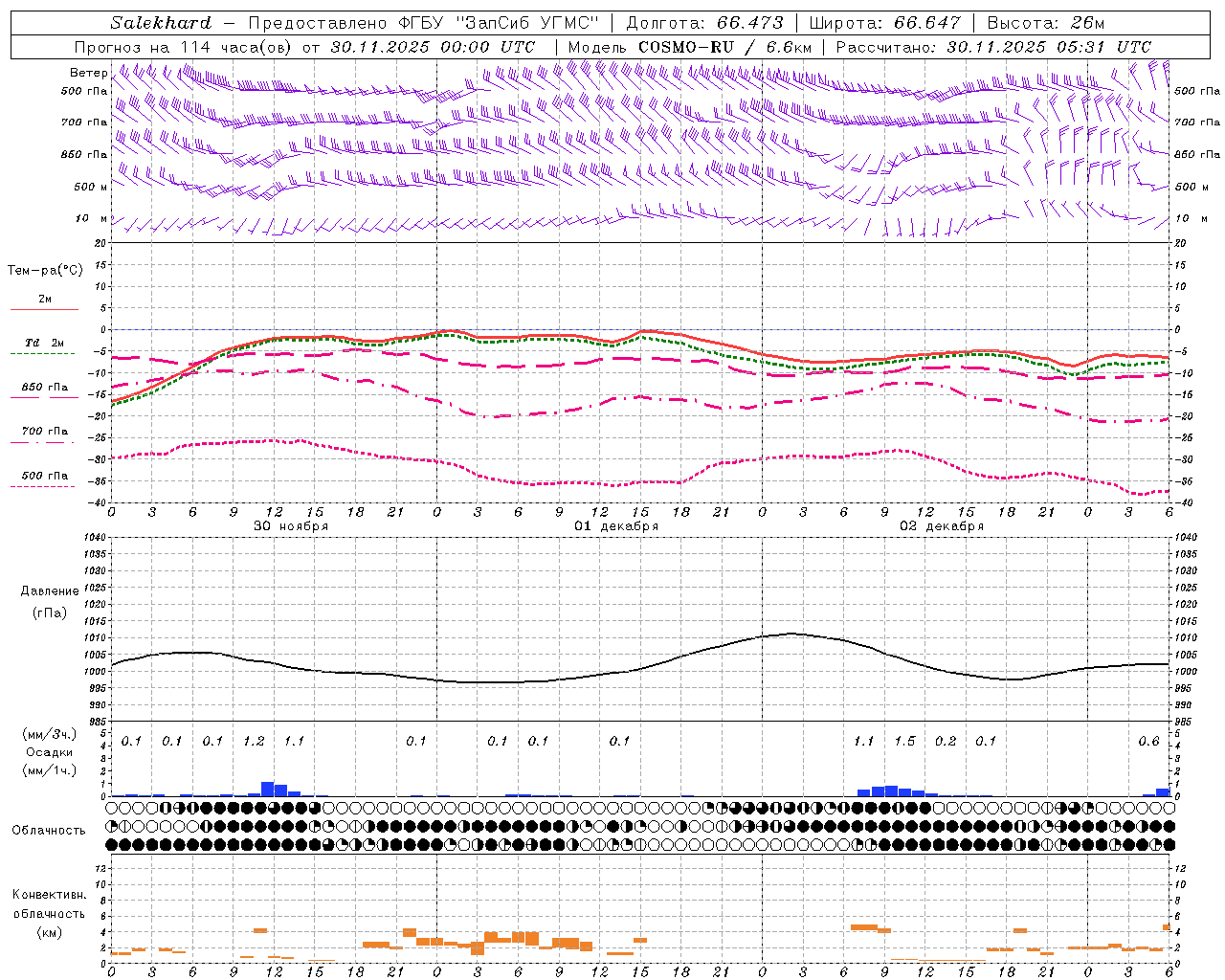Viewport: 1225px width, 980px height.
Task: Click the 'Тем-ра(°C)' temperature axis label
Action: pyautogui.click(x=45, y=271)
